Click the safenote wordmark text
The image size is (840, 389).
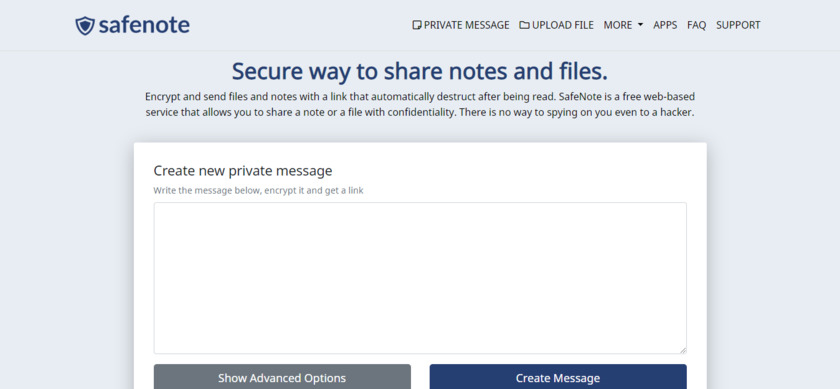(144, 25)
